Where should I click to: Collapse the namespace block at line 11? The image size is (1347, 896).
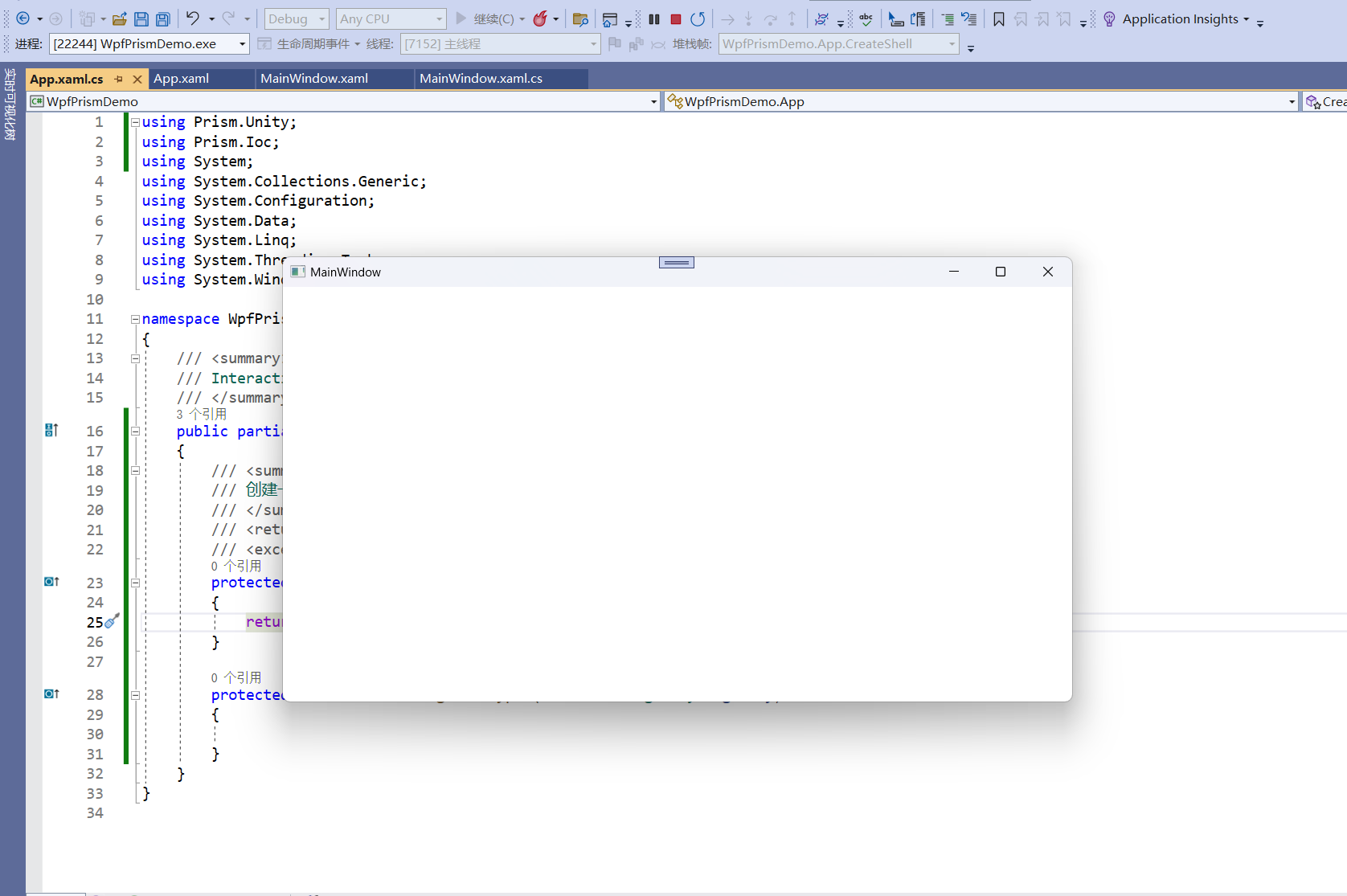point(135,319)
